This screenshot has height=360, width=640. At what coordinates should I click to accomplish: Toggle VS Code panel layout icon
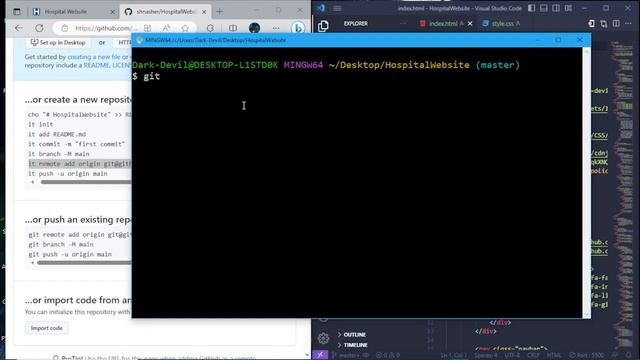tap(544, 8)
